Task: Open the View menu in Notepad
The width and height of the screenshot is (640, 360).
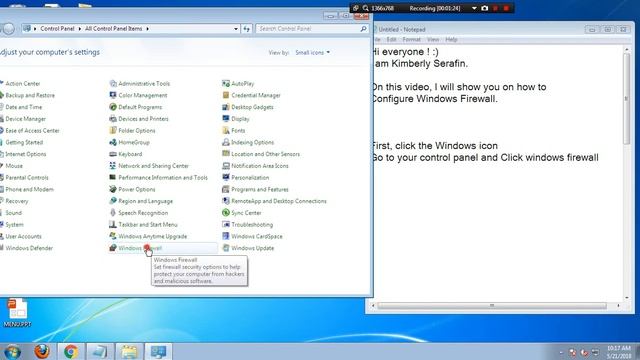Action: click(433, 40)
